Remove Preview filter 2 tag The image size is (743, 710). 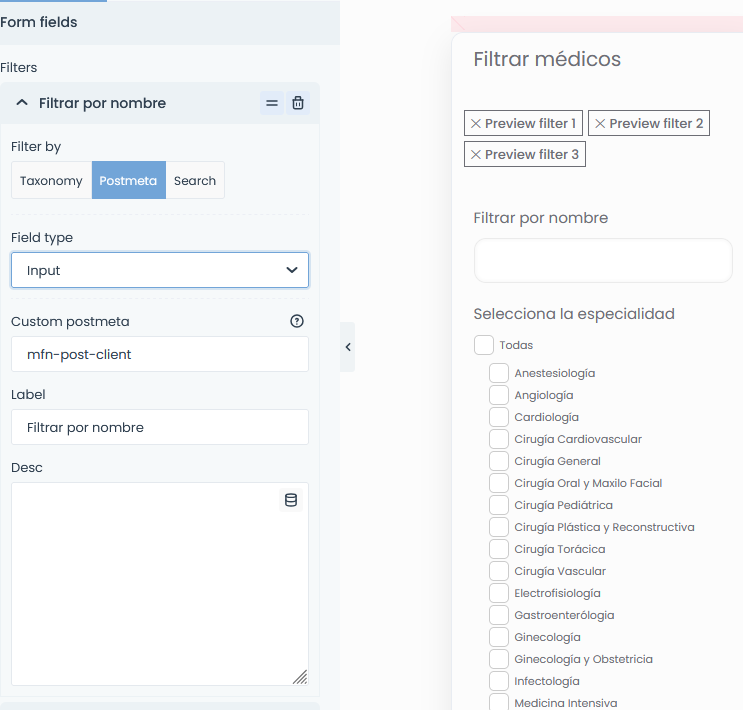click(600, 124)
